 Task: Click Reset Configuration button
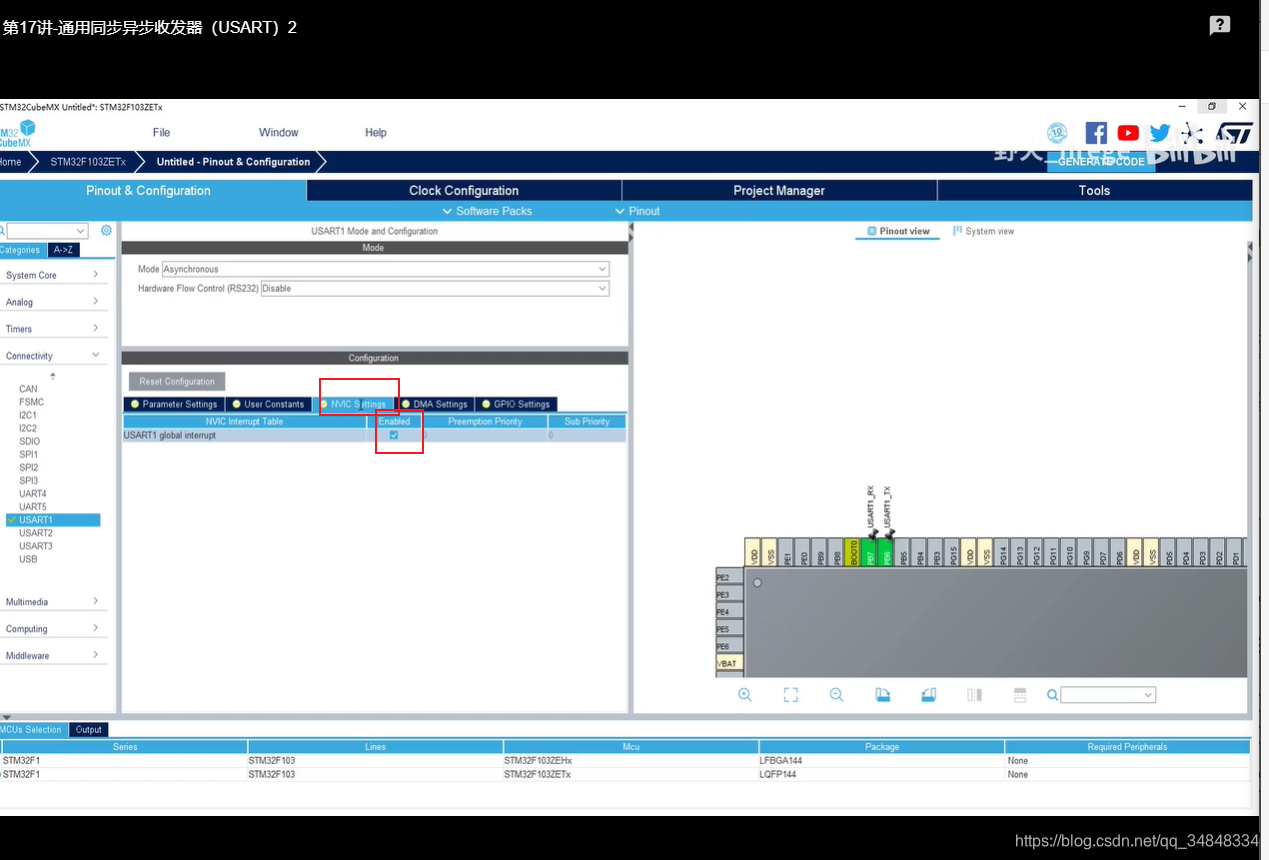tap(177, 381)
